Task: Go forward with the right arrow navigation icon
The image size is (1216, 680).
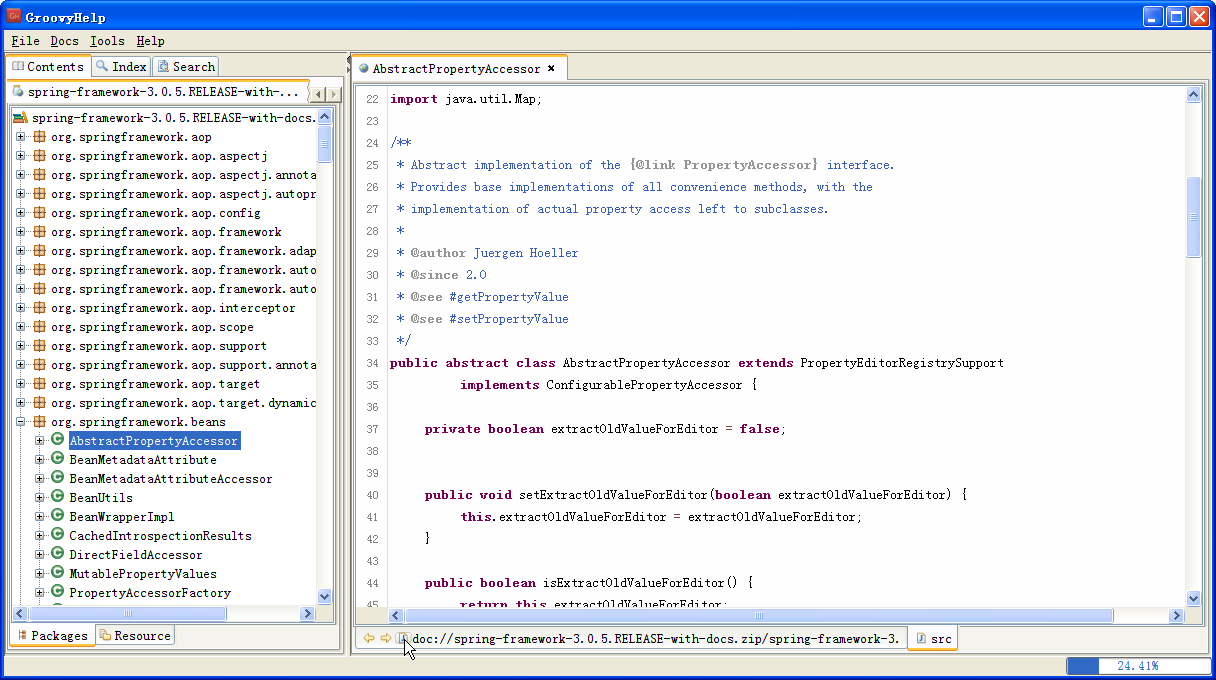Action: [386, 638]
